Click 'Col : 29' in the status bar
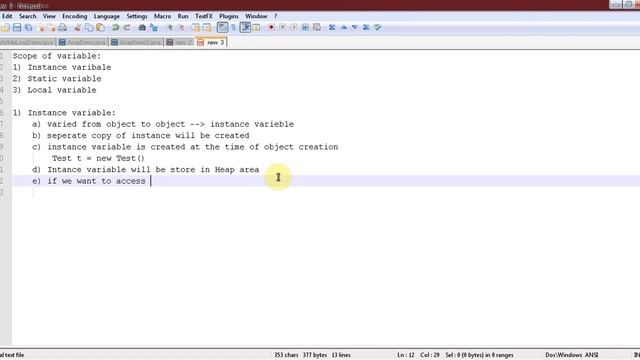The width and height of the screenshot is (640, 360). pyautogui.click(x=430, y=355)
